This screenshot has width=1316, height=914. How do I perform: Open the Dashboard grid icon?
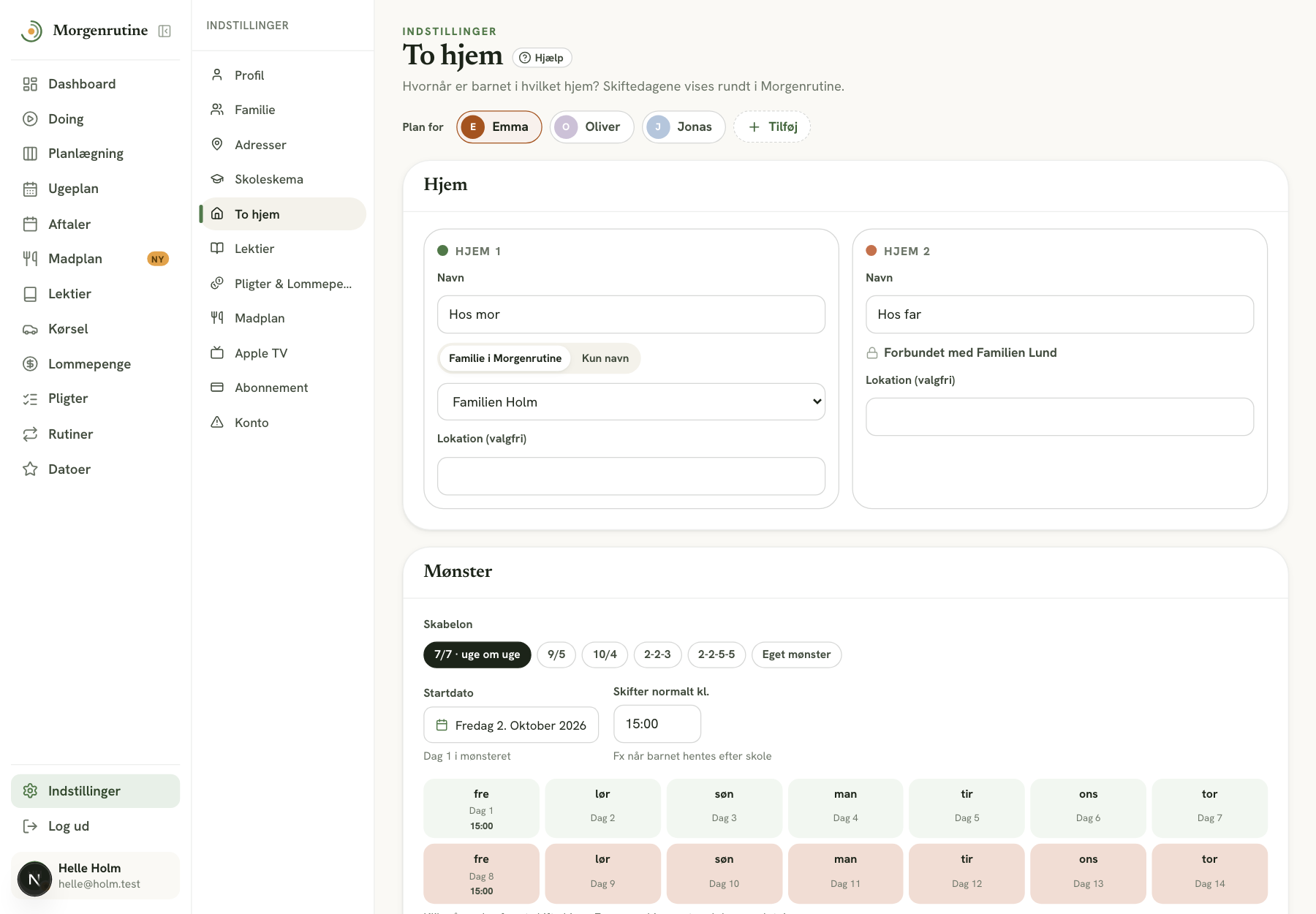click(x=30, y=84)
